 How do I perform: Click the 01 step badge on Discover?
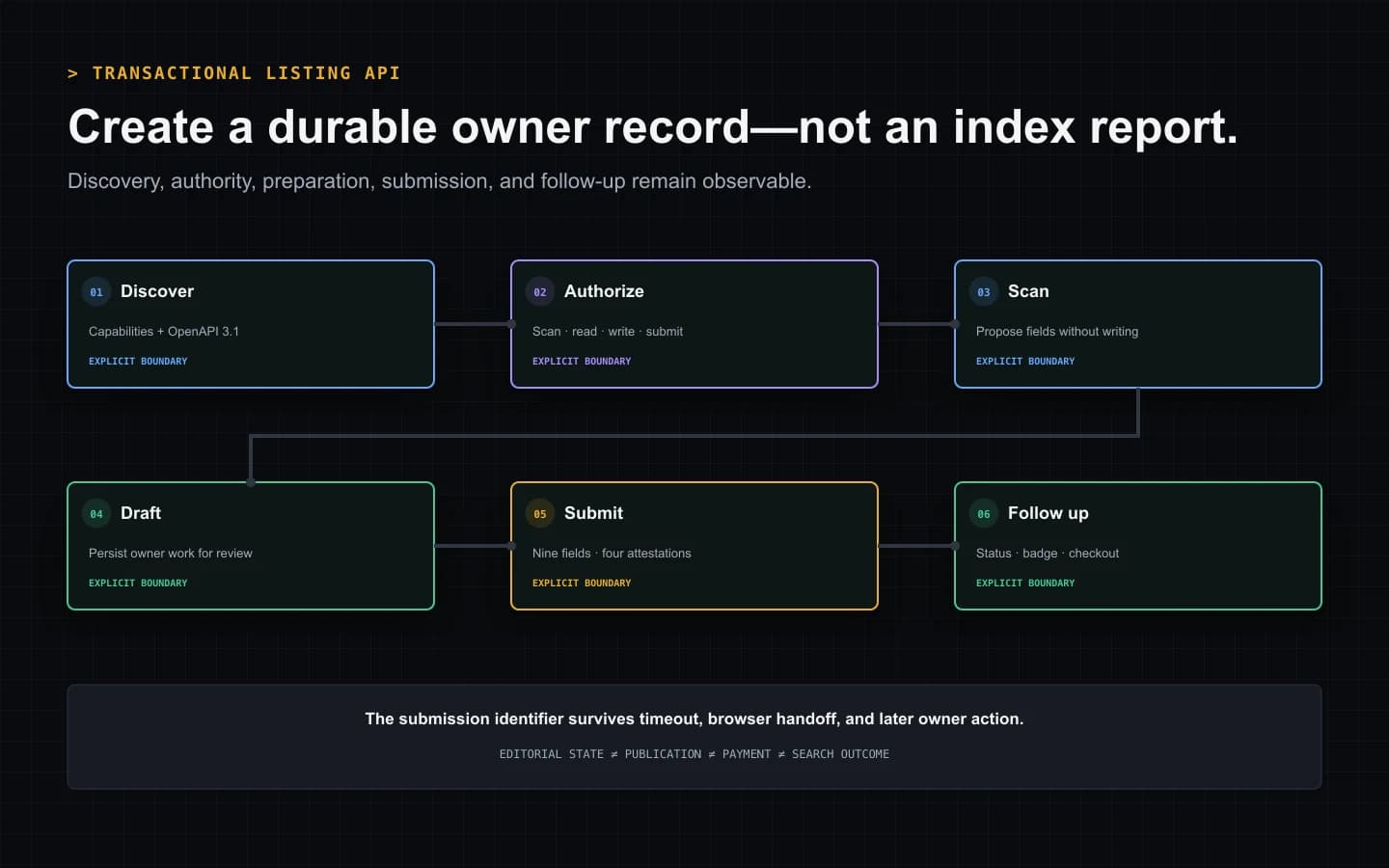[x=96, y=291]
